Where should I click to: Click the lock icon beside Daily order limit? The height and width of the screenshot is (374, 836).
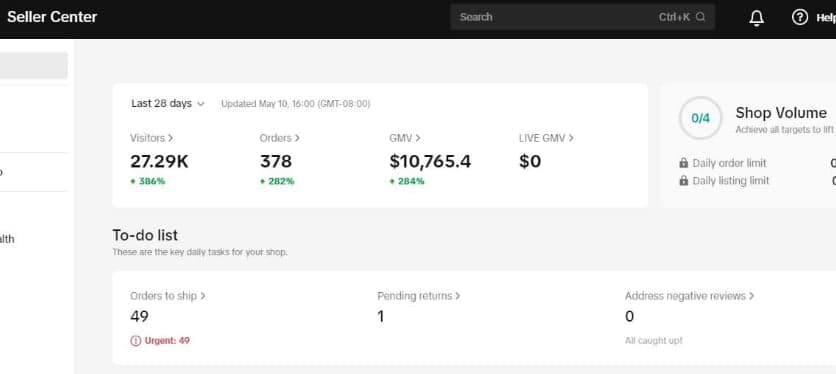click(684, 163)
